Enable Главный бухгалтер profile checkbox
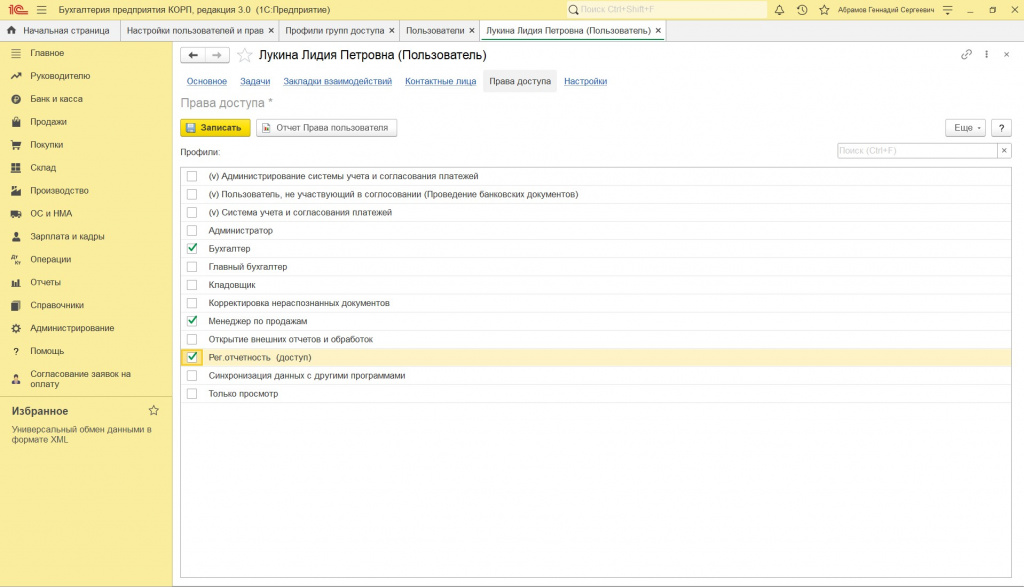Screen dimensions: 1024x587 (191, 266)
